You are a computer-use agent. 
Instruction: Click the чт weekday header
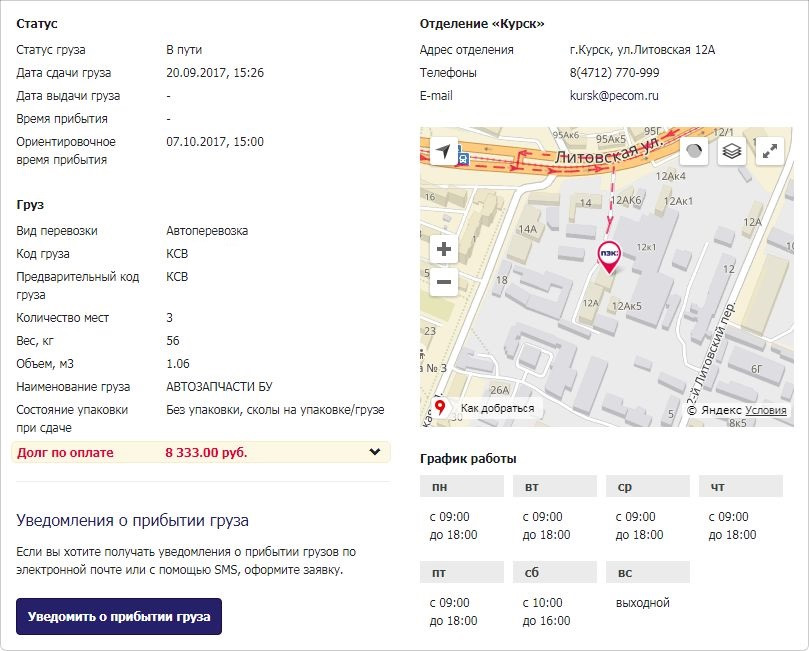pyautogui.click(x=741, y=486)
